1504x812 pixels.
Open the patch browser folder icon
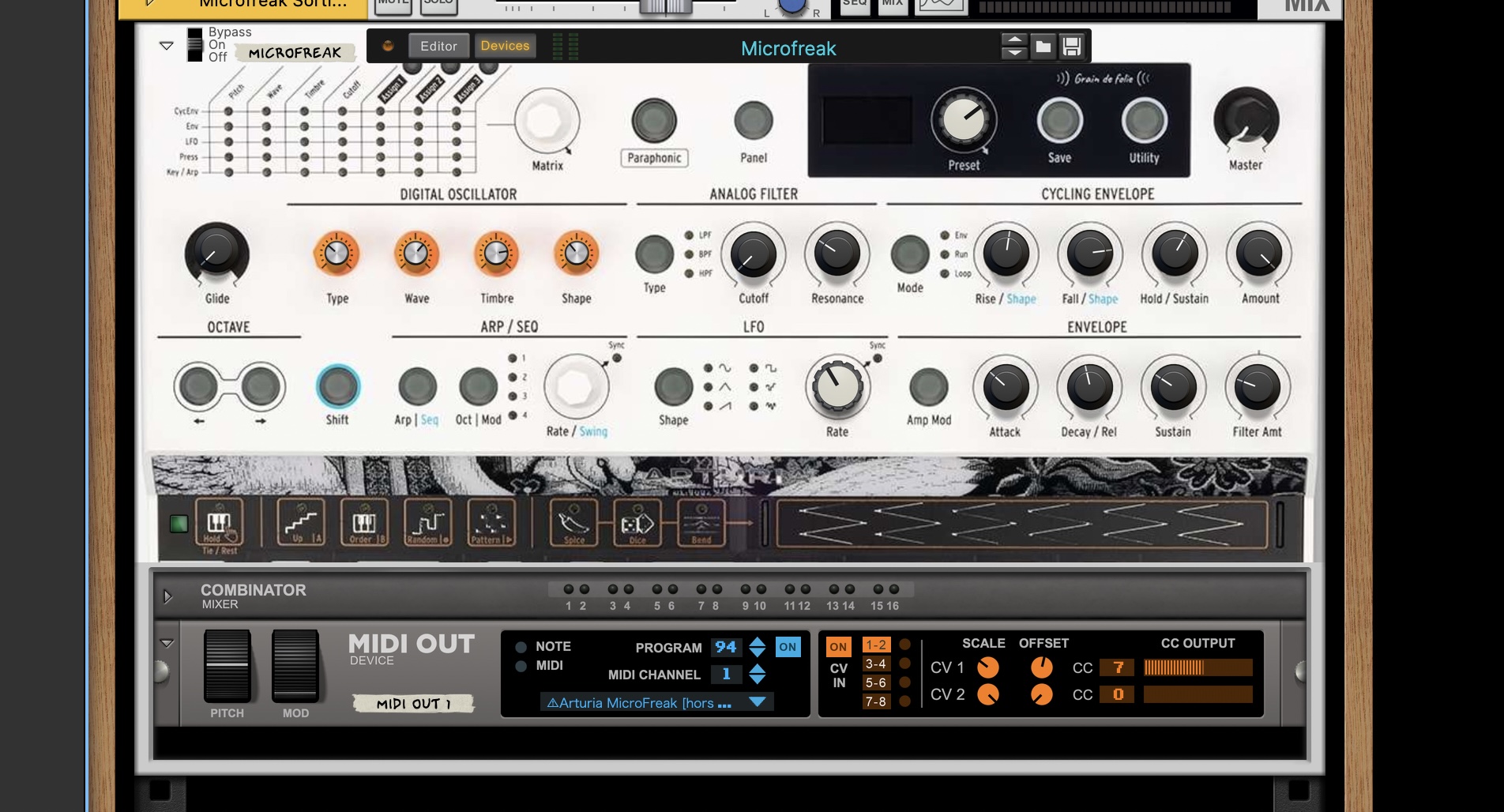pos(1043,47)
